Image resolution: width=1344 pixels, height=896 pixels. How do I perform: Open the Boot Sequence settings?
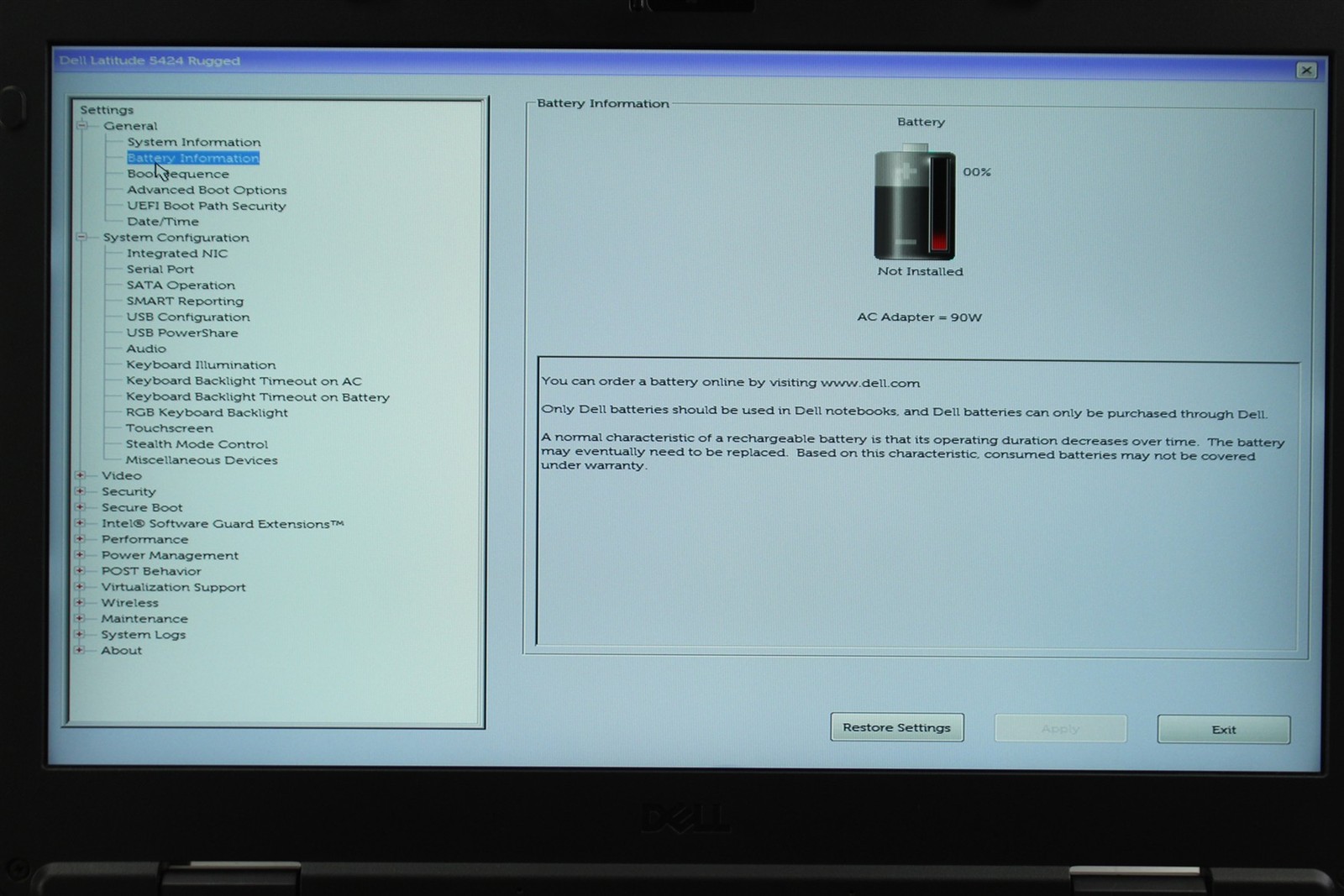pyautogui.click(x=178, y=174)
